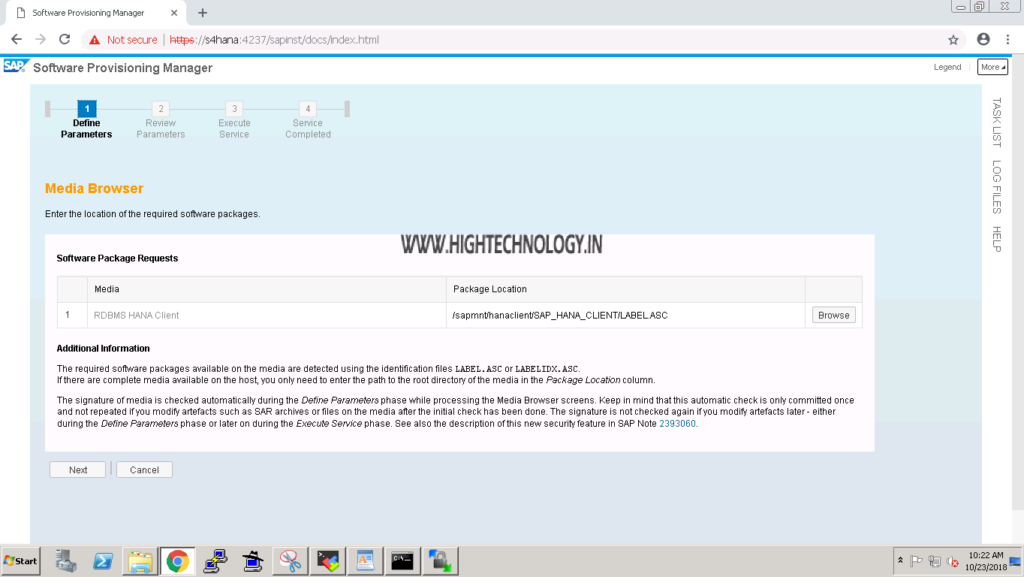Image resolution: width=1024 pixels, height=577 pixels.
Task: Click the Browse button for HANA Client
Action: coord(833,315)
